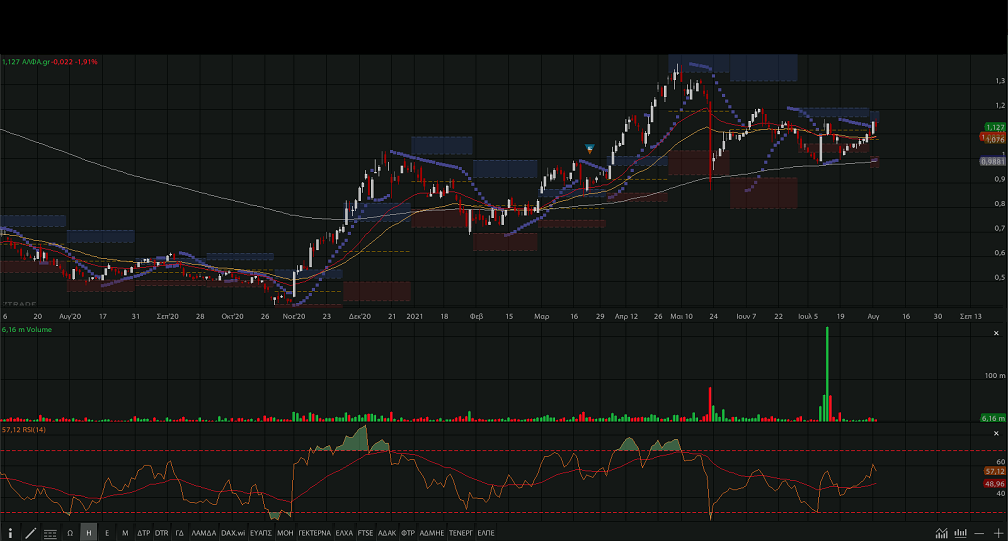The image size is (1008, 541).
Task: Zoom out with the minus icon
Action: pos(979,533)
